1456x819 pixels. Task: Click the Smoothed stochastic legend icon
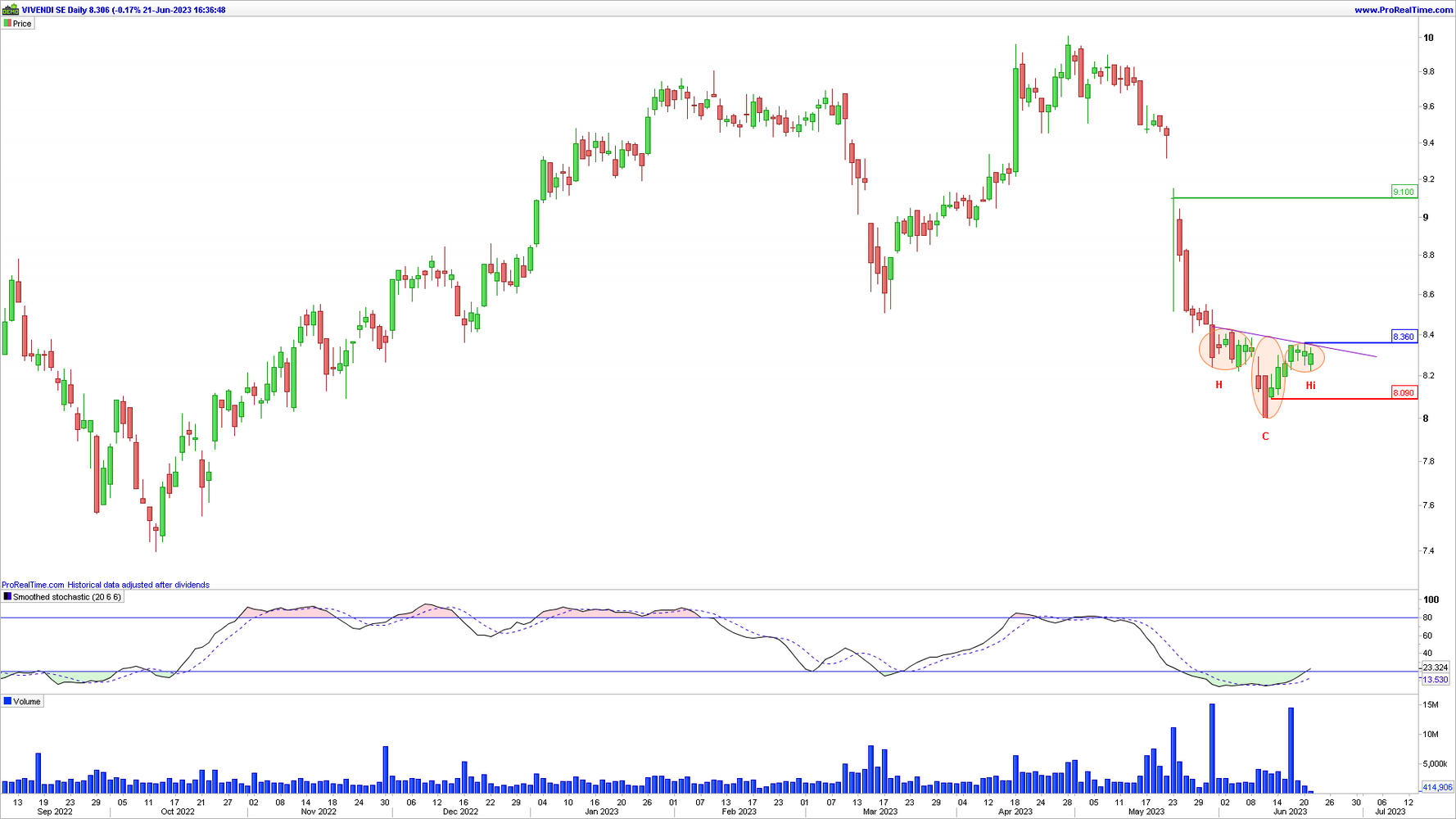click(x=7, y=597)
